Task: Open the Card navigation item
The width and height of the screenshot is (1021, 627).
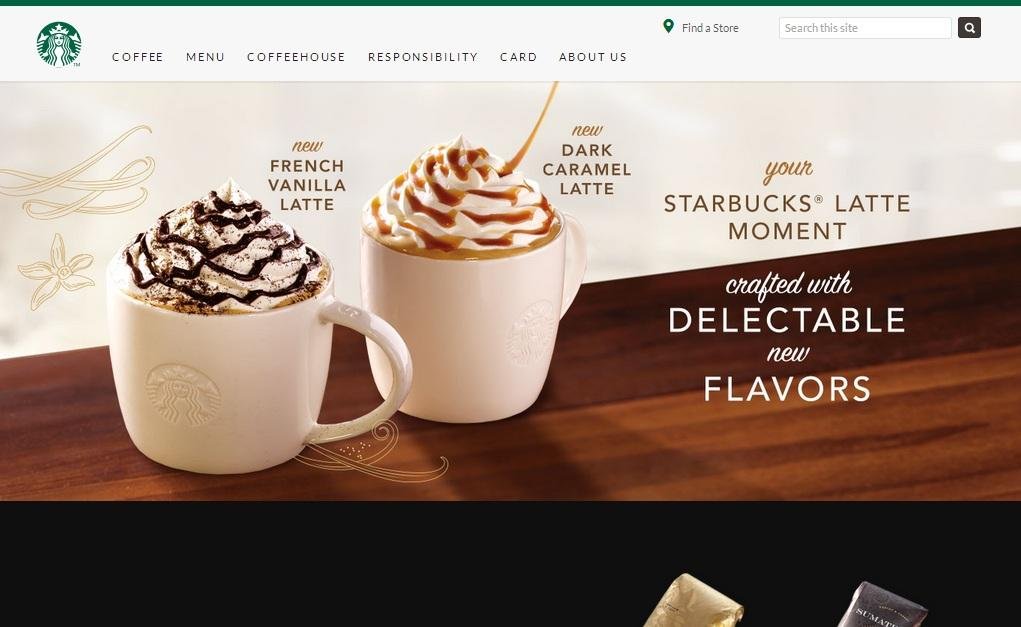Action: point(518,57)
